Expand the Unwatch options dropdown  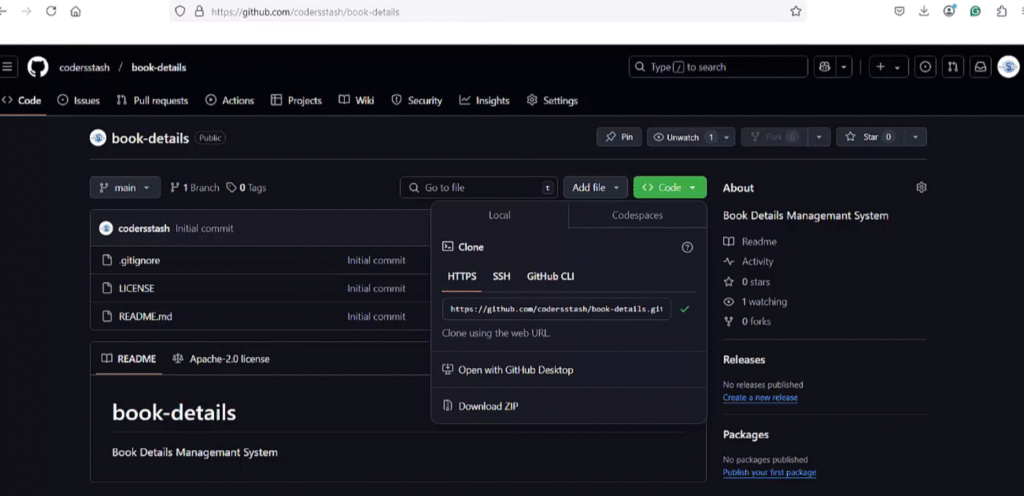[x=727, y=137]
